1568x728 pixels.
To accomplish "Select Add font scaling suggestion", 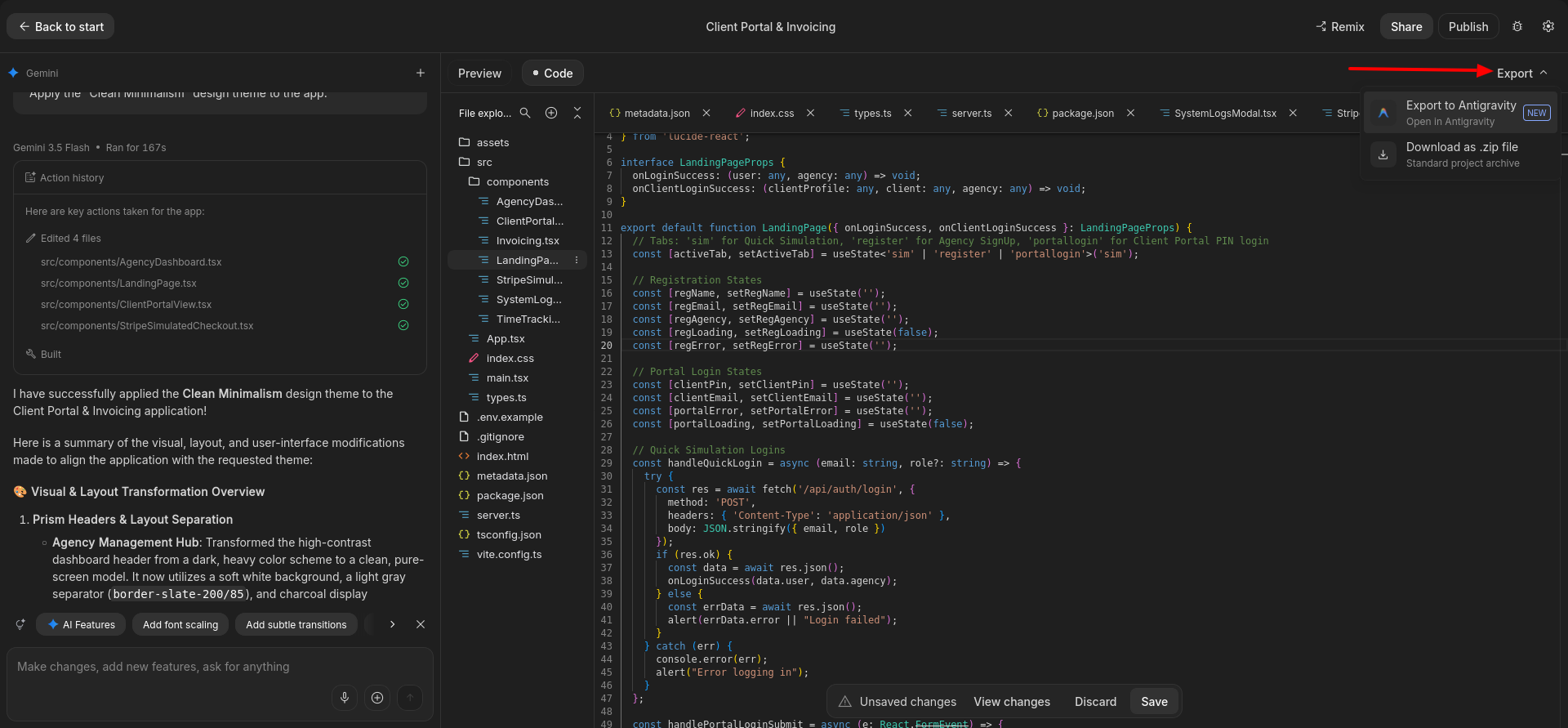I will point(180,625).
